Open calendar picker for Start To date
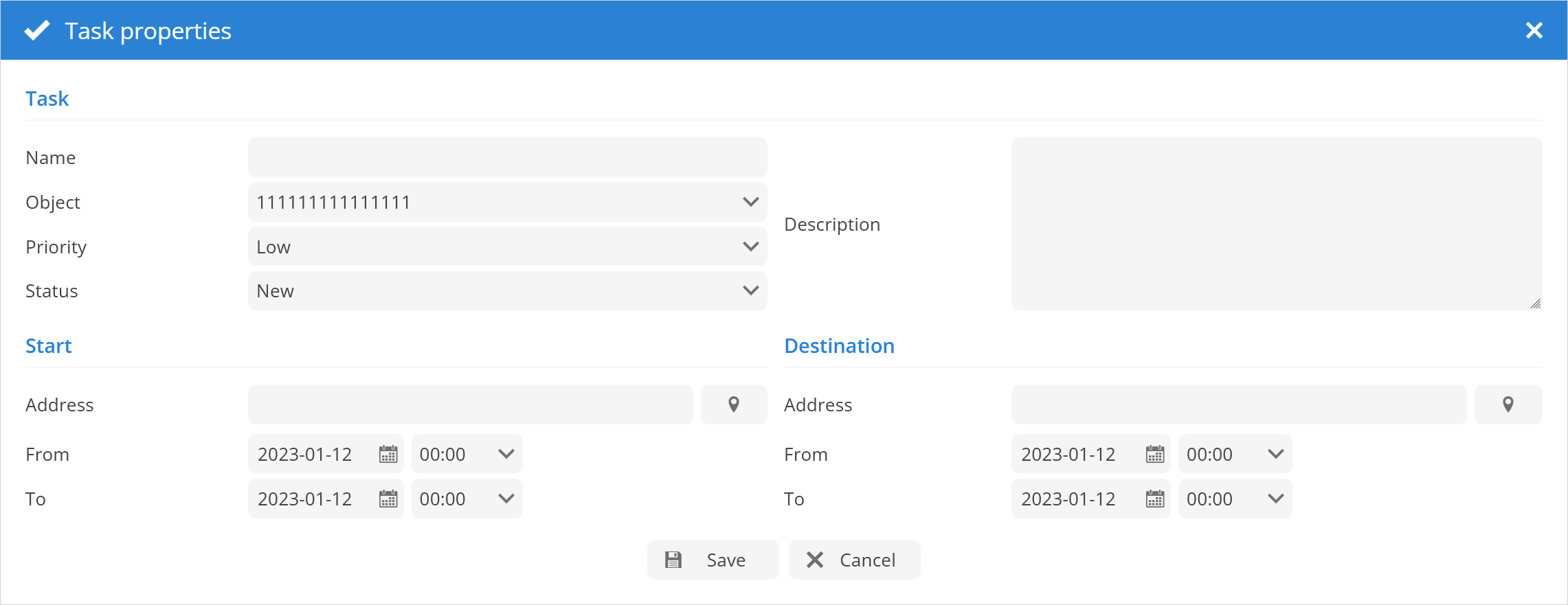The height and width of the screenshot is (605, 1568). 388,499
